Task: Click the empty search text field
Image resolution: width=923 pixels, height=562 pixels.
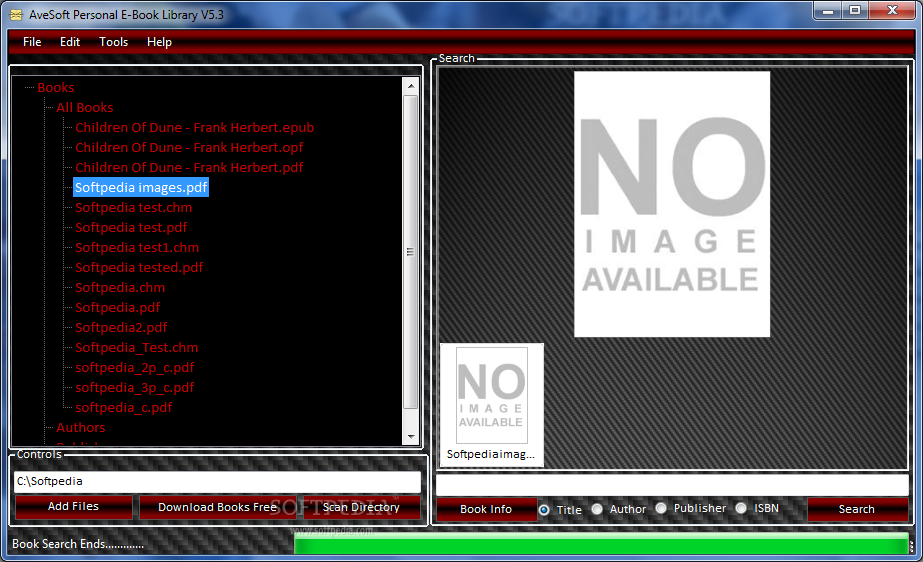Action: coord(672,485)
